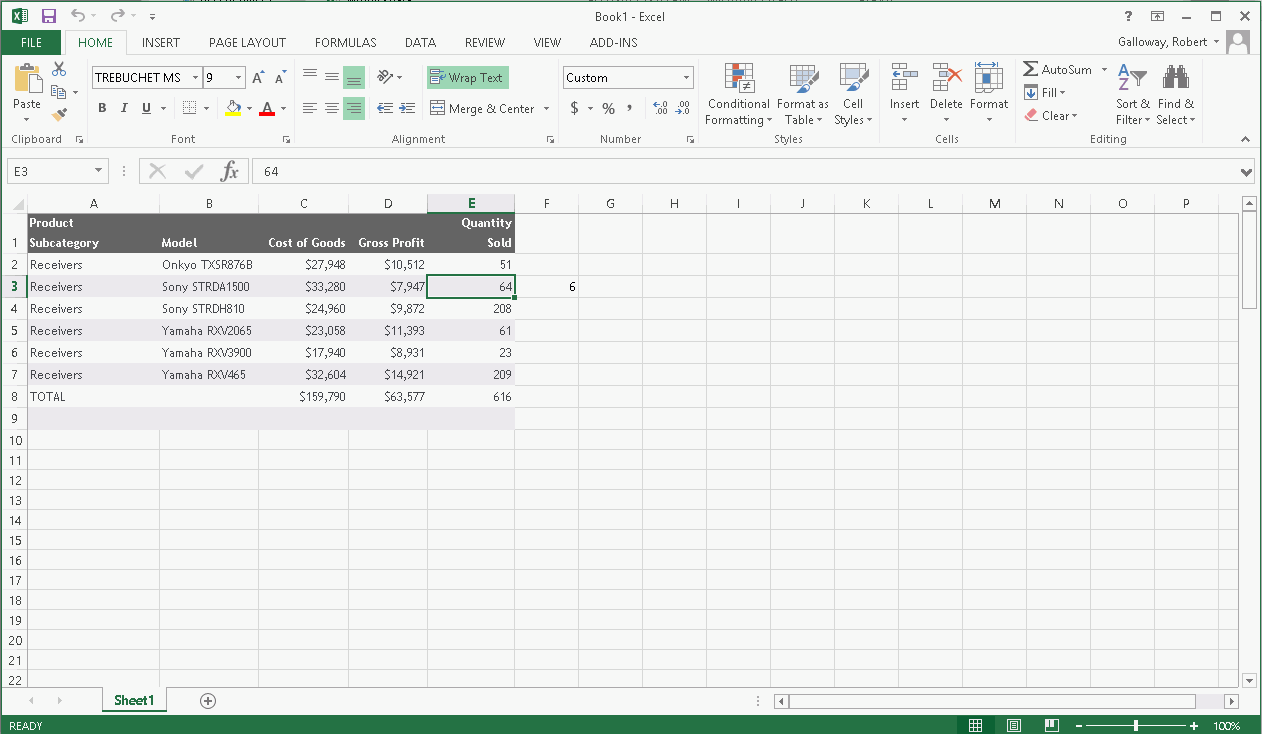Switch to the DATA tab
This screenshot has width=1262, height=734.
[x=420, y=42]
